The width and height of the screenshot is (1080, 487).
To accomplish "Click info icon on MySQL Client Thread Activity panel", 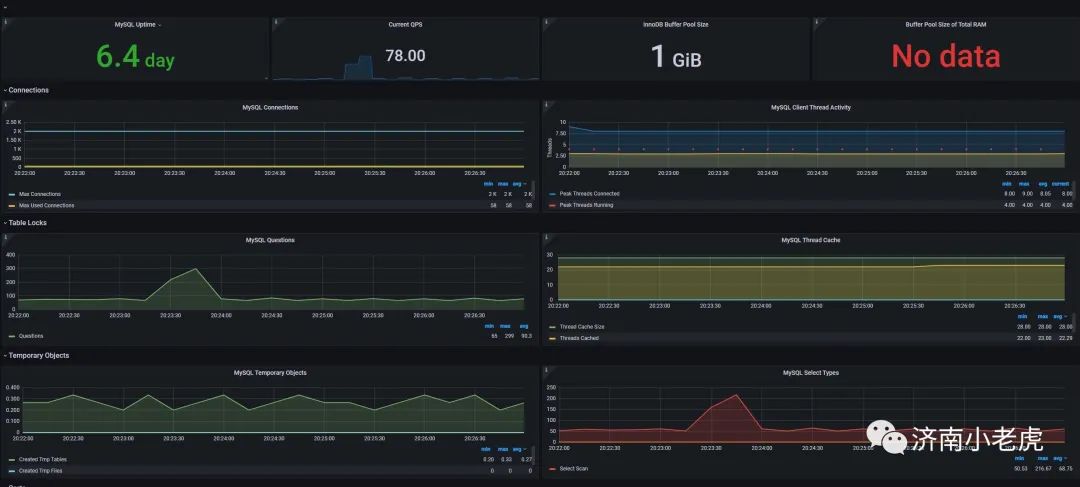I will [546, 105].
